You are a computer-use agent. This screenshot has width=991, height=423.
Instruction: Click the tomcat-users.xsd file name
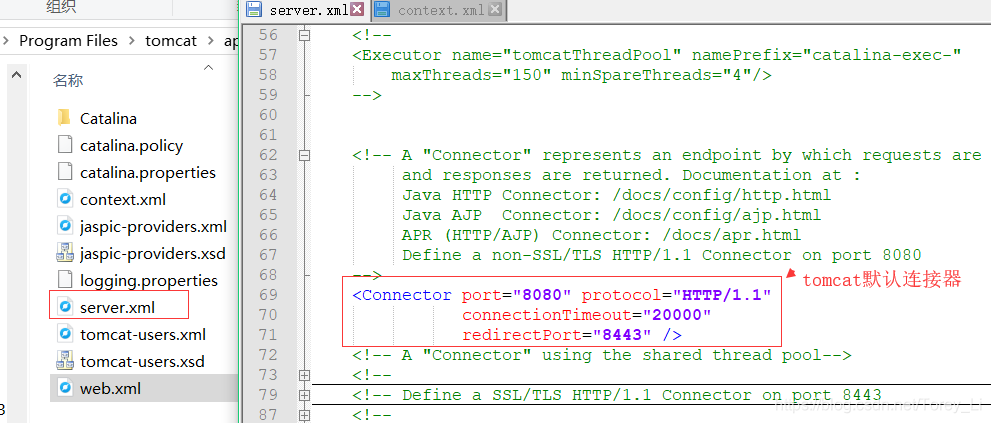click(142, 362)
